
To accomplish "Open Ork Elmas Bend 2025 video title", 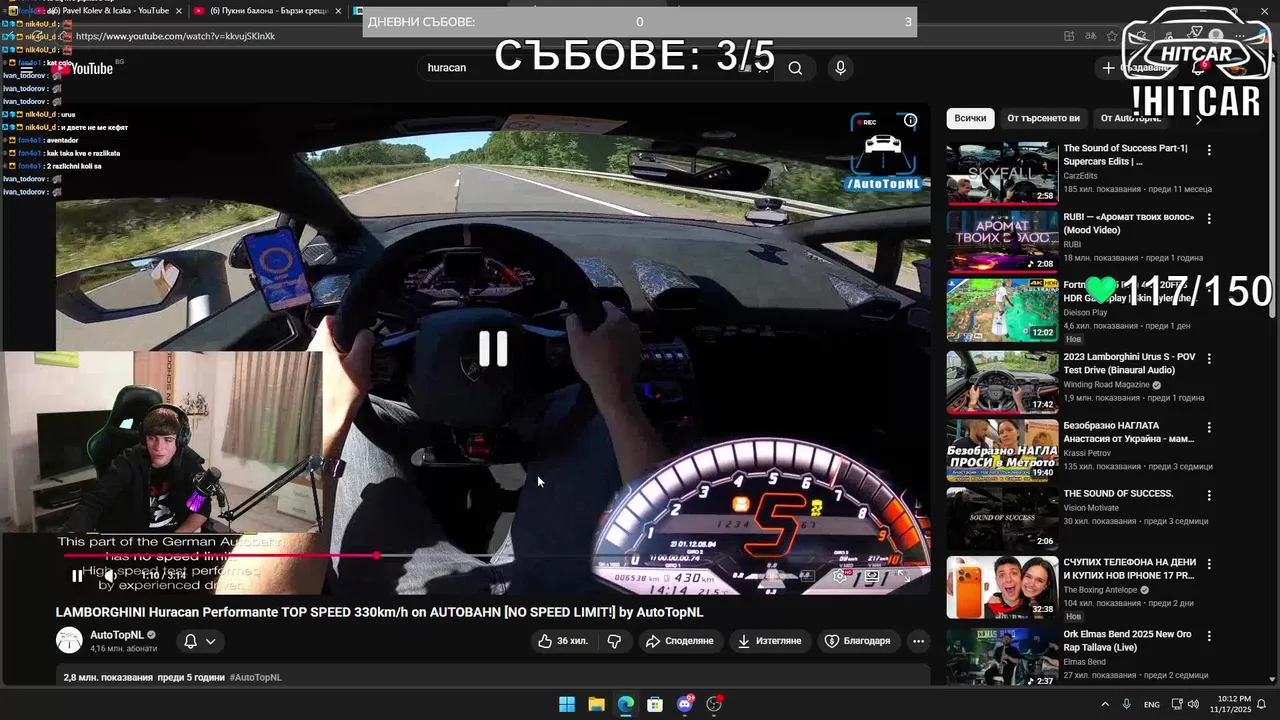I will [1127, 641].
